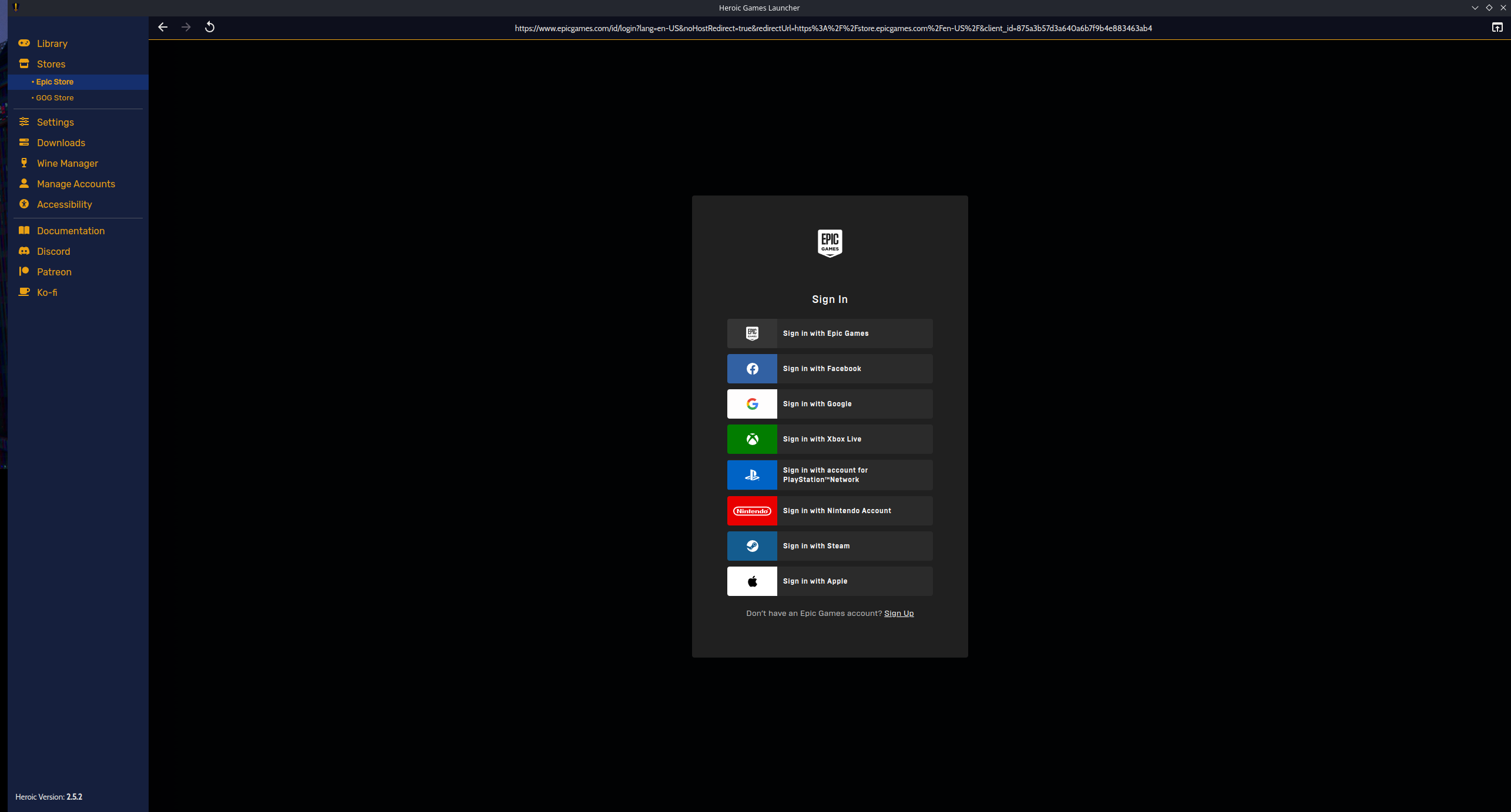Click the Settings sidebar icon
The width and height of the screenshot is (1511, 812).
[x=24, y=121]
